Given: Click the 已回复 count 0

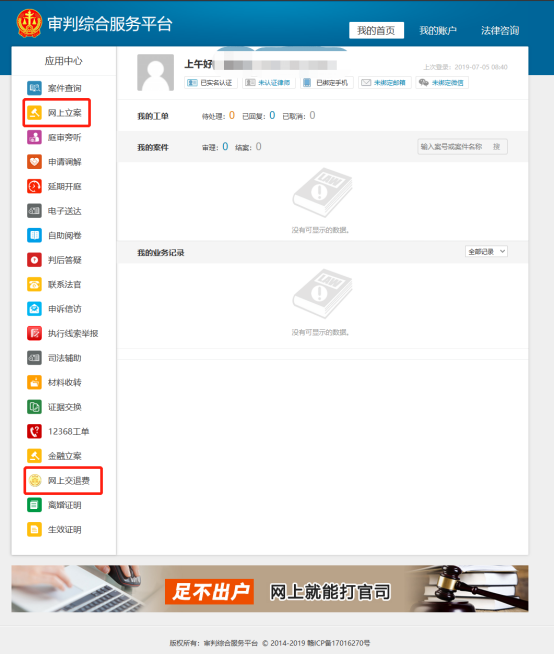Looking at the screenshot, I should tap(272, 115).
